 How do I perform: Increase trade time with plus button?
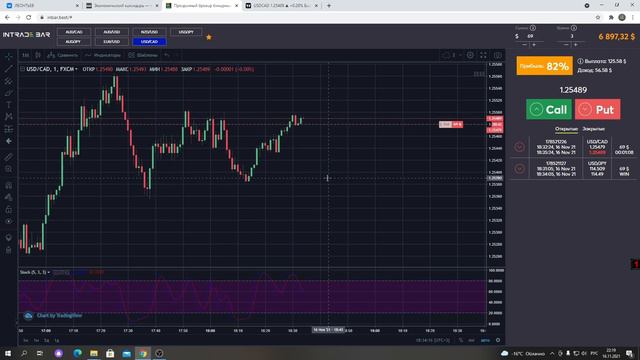click(576, 44)
